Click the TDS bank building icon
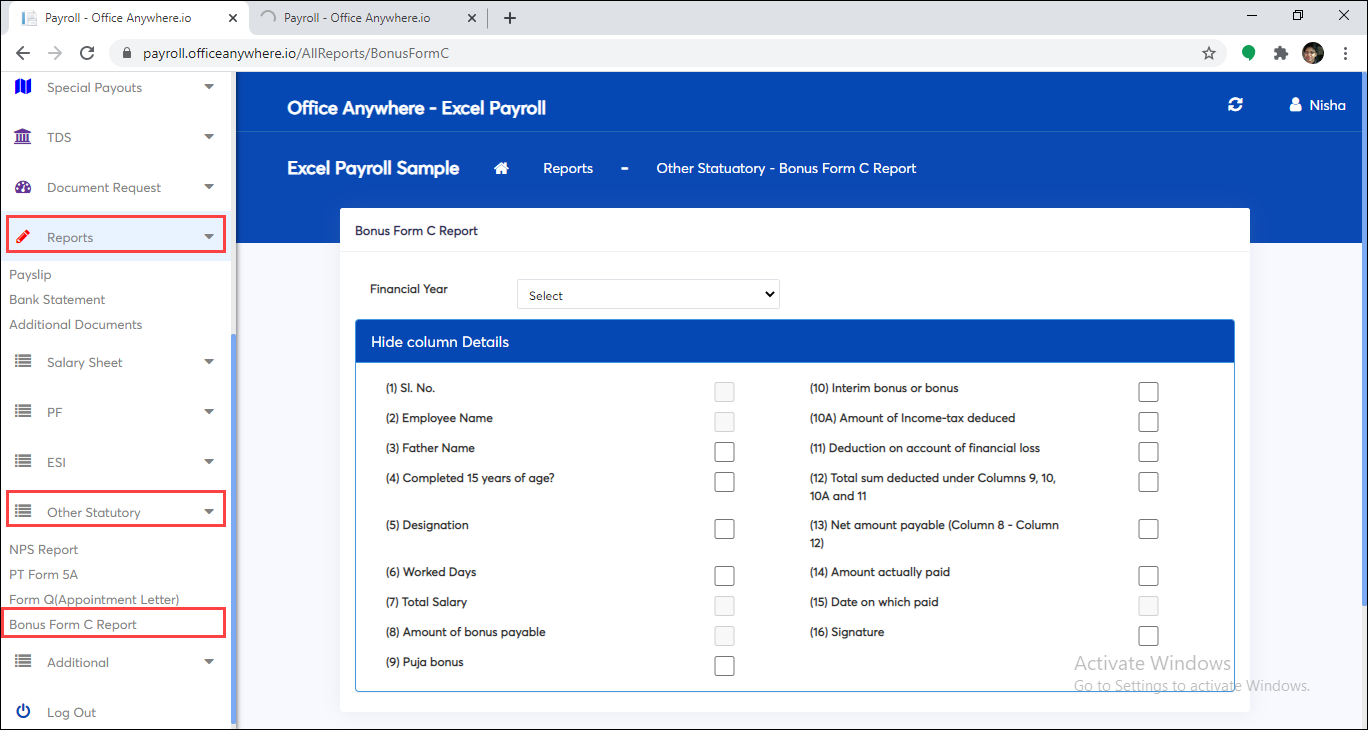1368x730 pixels. 24,137
